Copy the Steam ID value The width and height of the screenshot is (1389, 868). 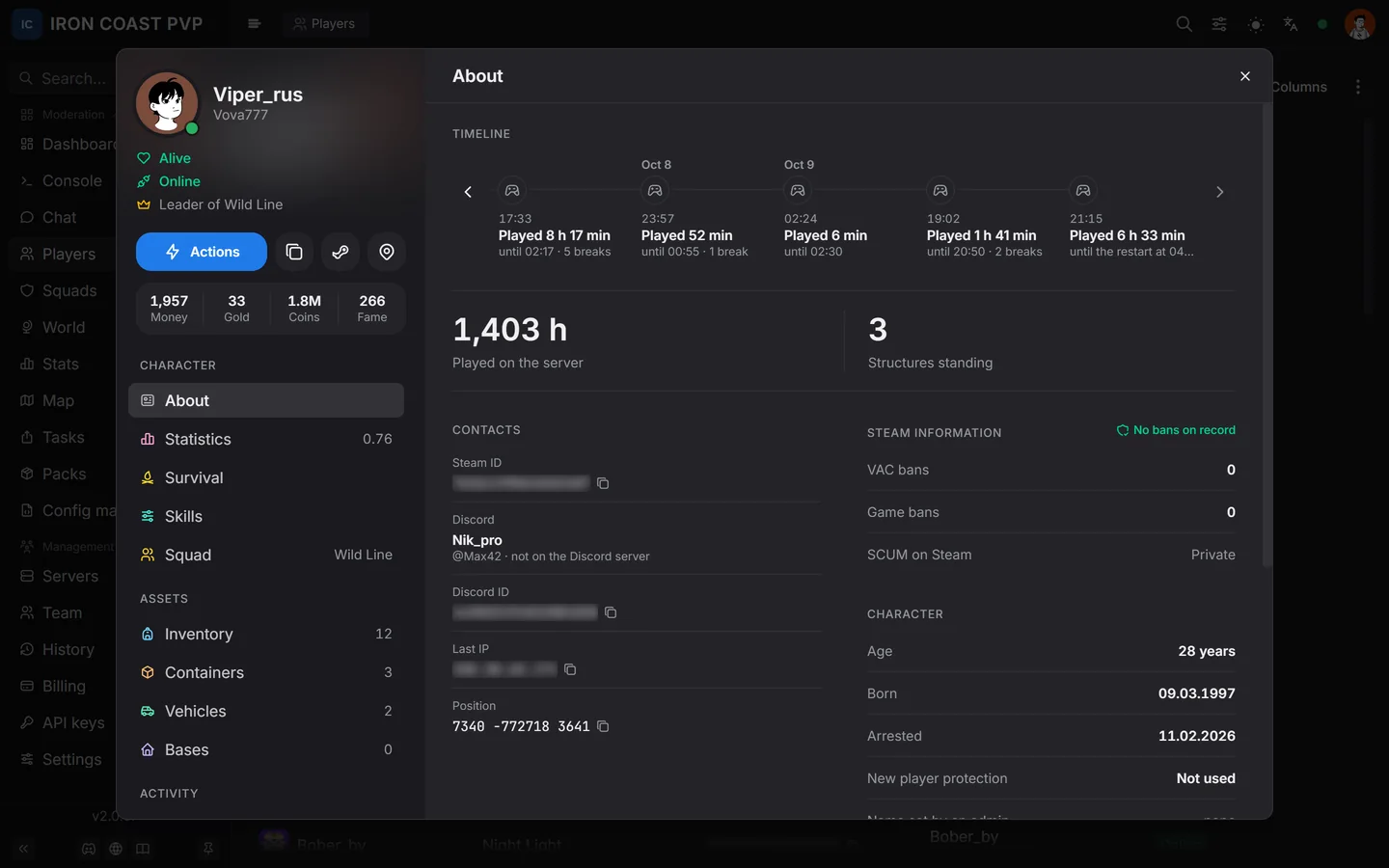pos(603,483)
